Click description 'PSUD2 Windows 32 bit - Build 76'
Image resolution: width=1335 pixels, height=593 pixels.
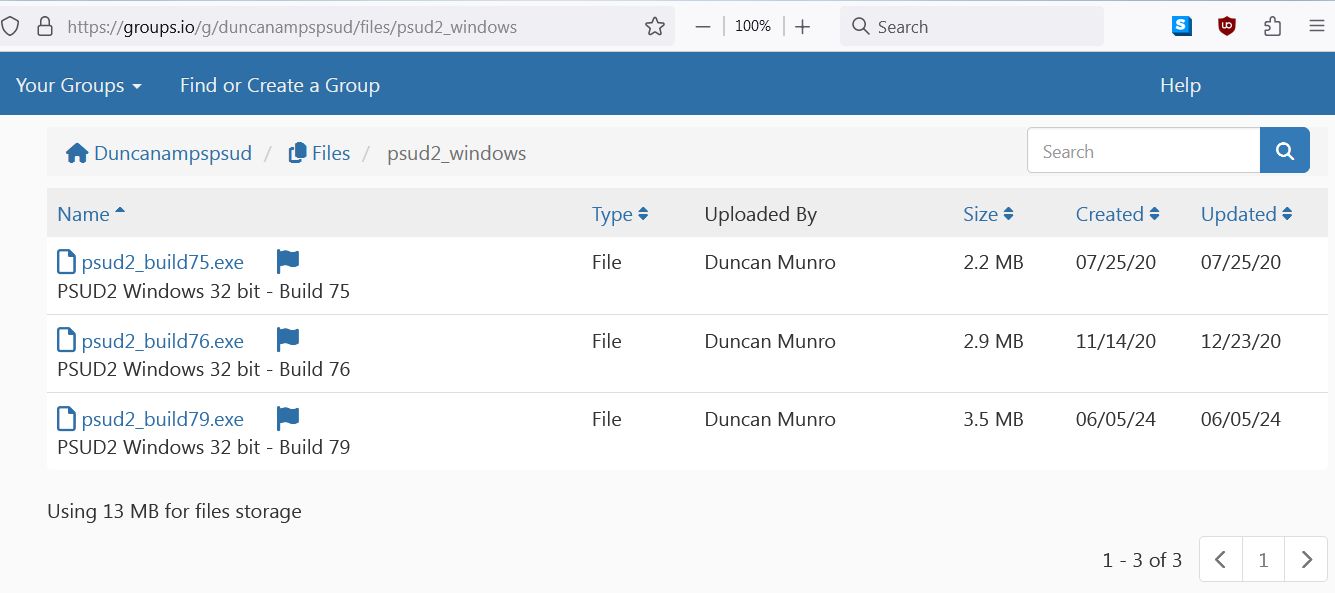pyautogui.click(x=204, y=370)
